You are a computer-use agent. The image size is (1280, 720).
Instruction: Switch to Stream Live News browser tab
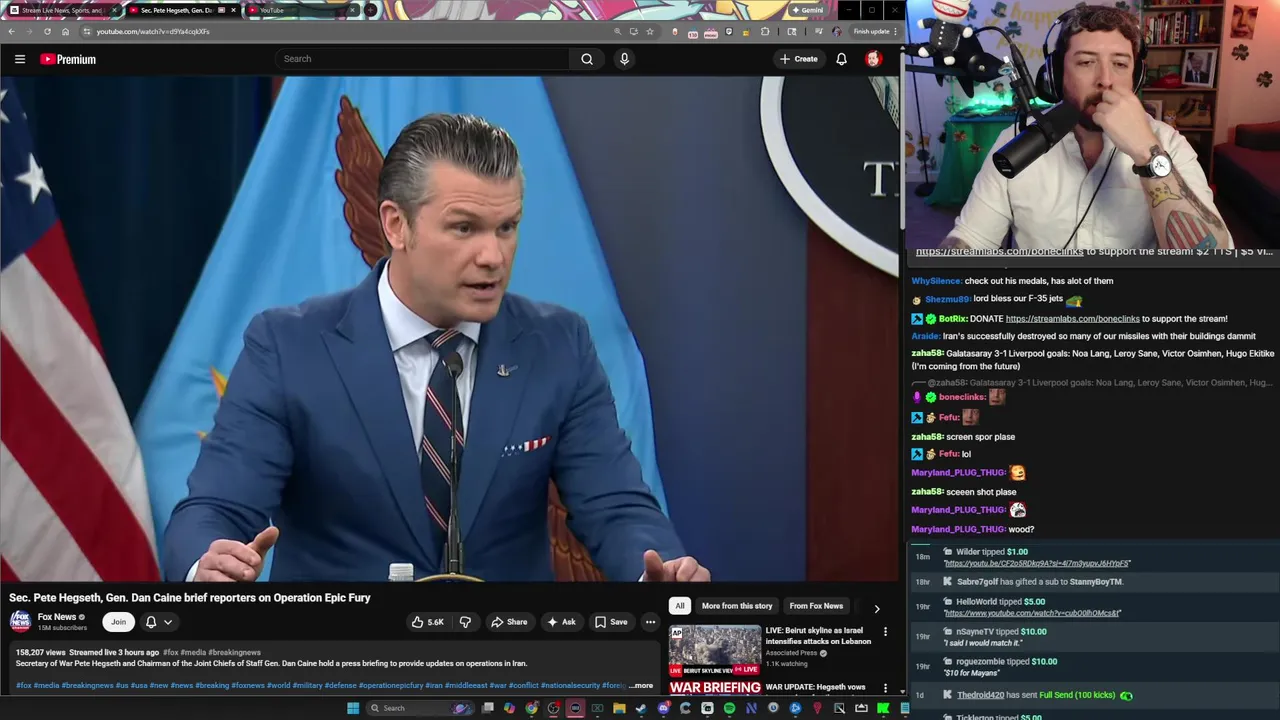pos(62,10)
